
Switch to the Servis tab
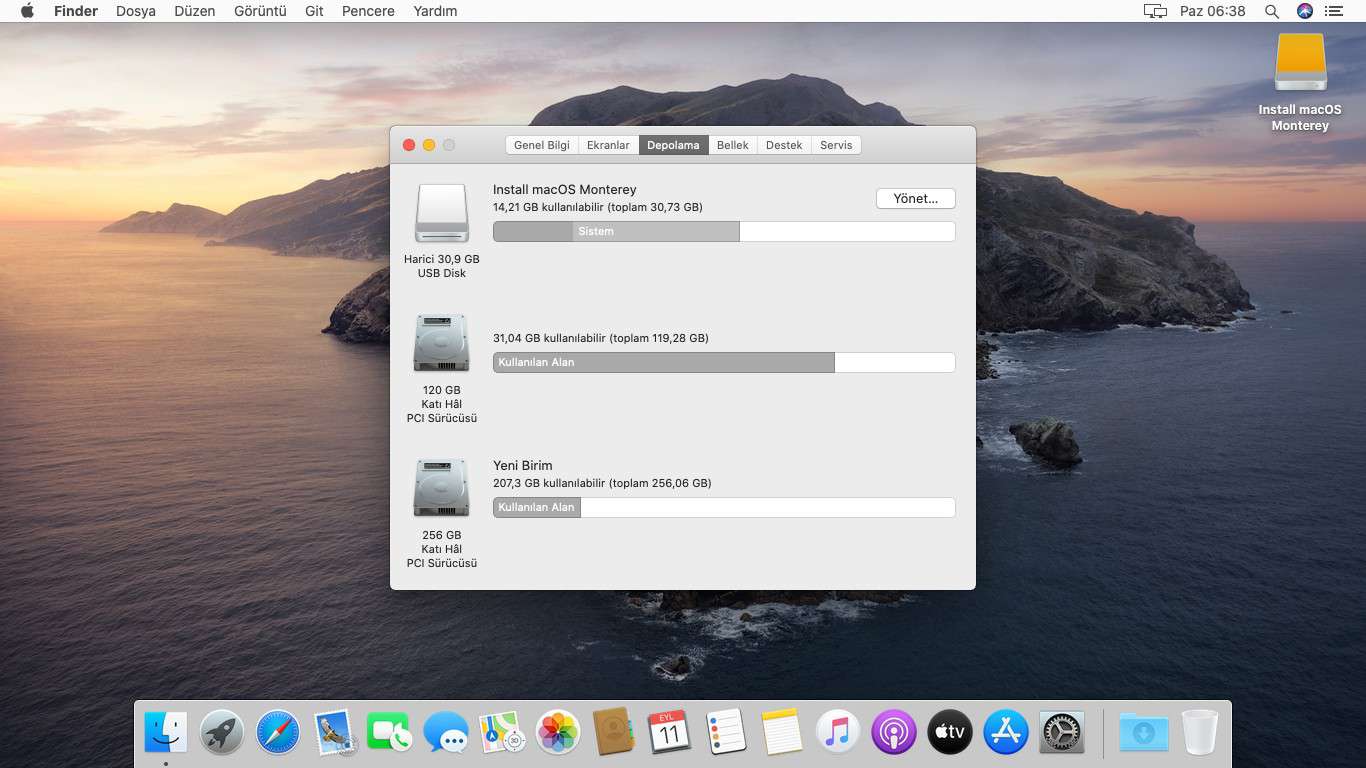click(836, 145)
